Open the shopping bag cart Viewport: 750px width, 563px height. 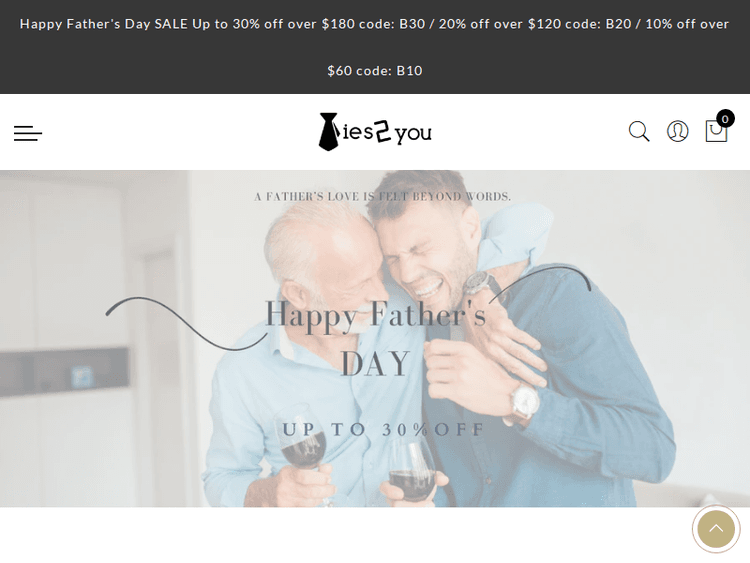click(x=716, y=131)
